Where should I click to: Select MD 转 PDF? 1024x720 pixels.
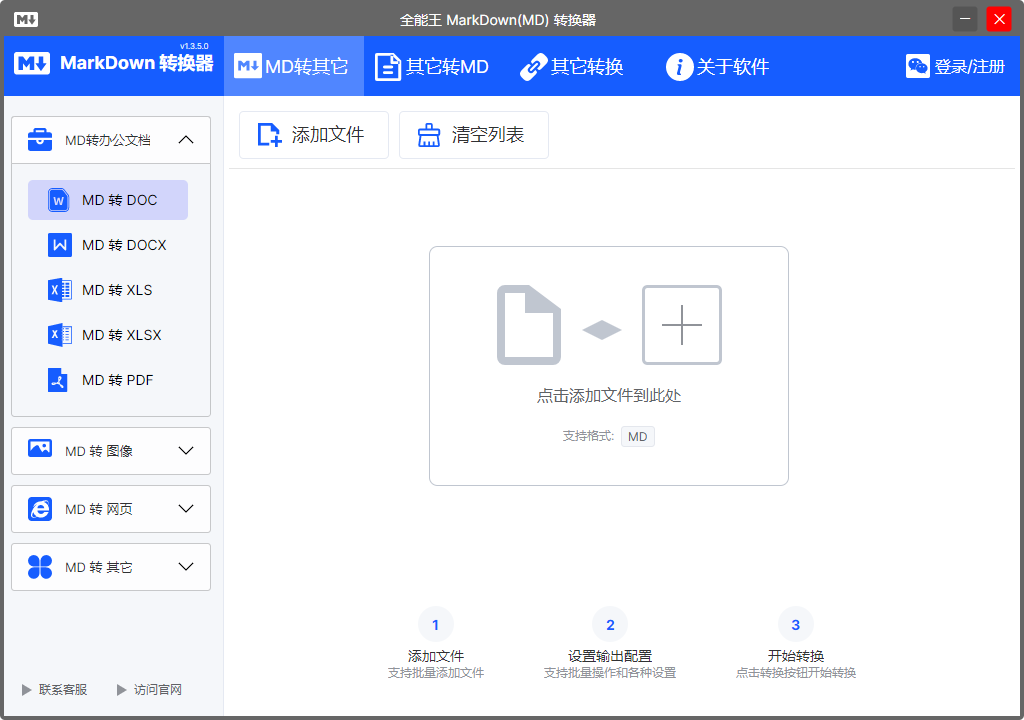tap(108, 380)
